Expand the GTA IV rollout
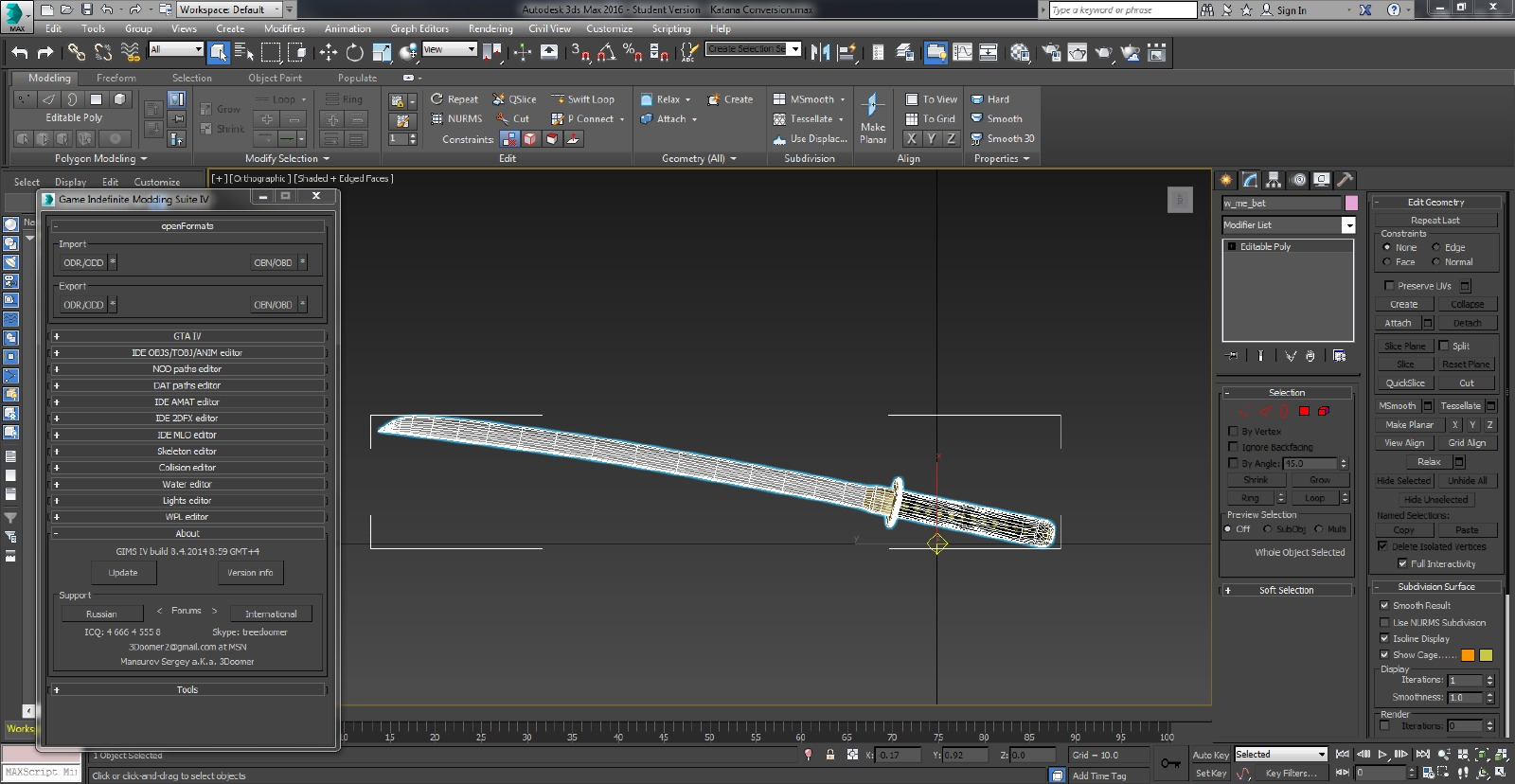 point(187,336)
